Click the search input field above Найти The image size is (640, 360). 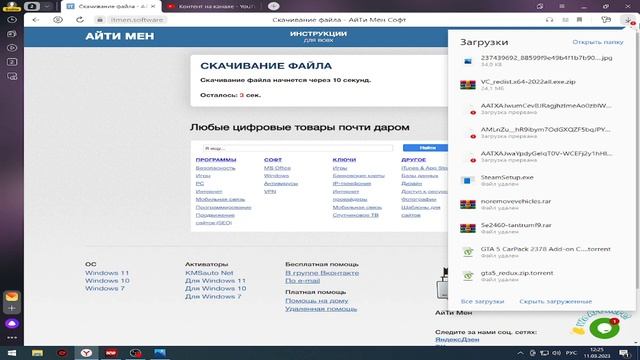[x=298, y=148]
